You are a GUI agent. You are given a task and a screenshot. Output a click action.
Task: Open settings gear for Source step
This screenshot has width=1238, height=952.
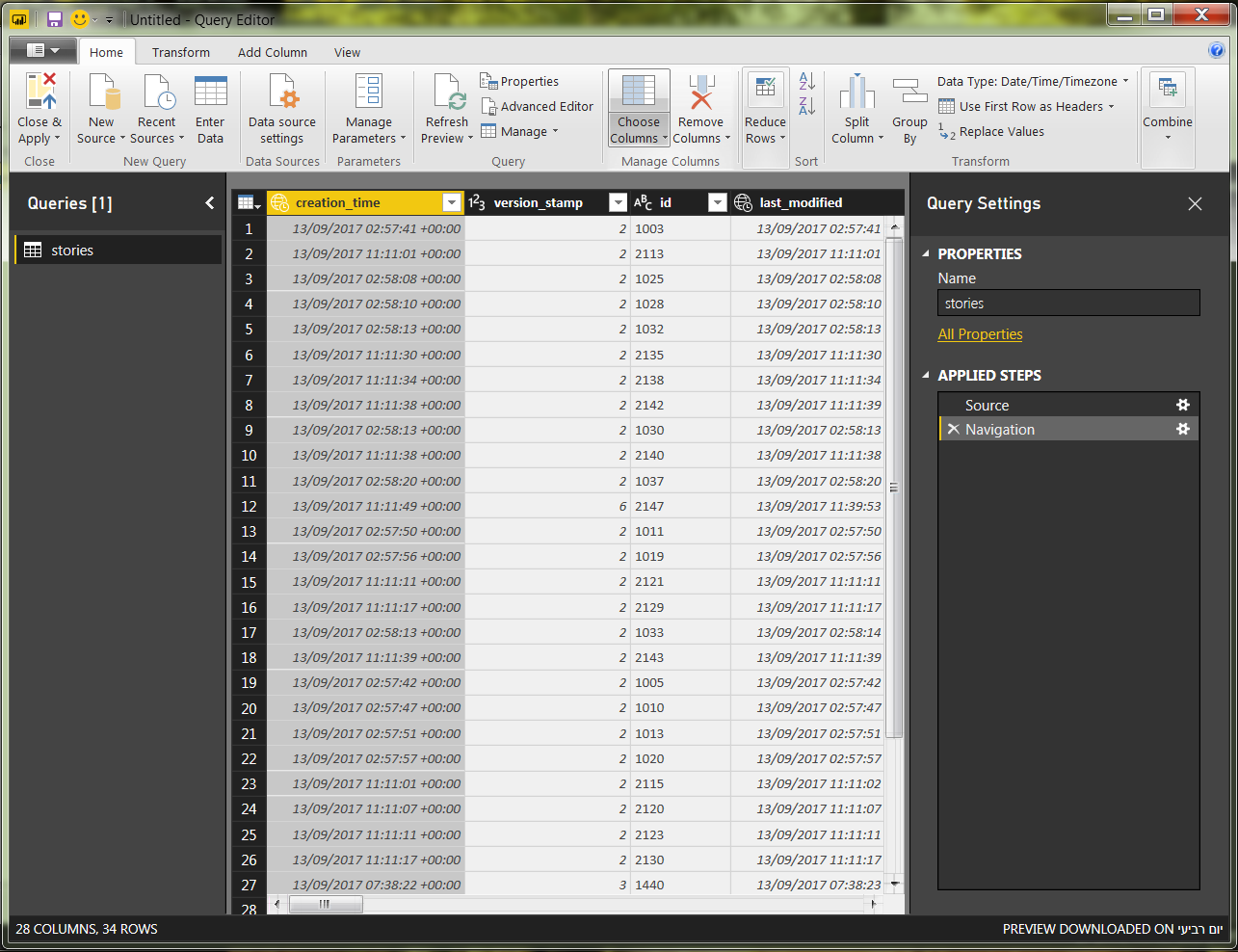pos(1183,405)
